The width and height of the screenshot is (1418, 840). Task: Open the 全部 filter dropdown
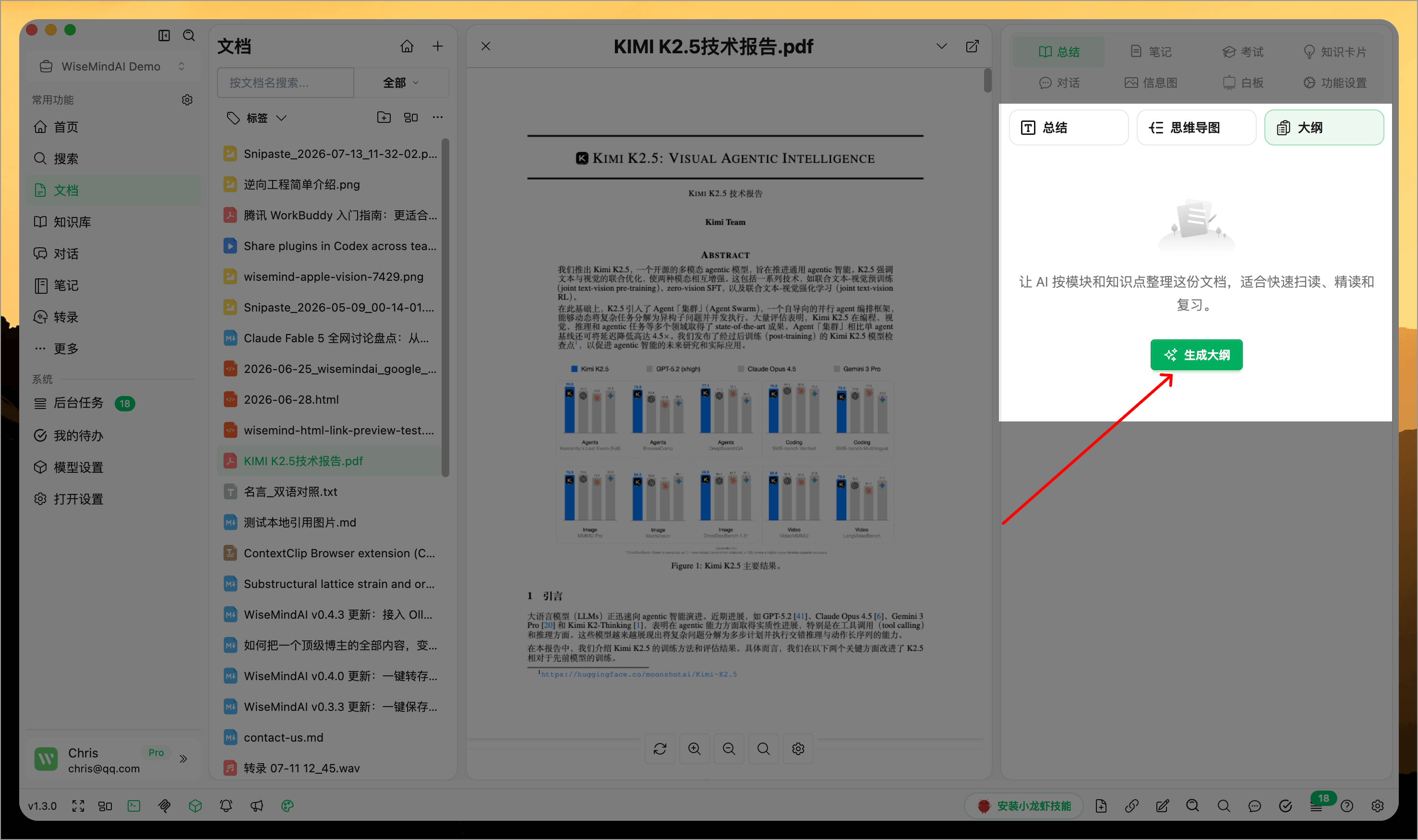pos(401,83)
